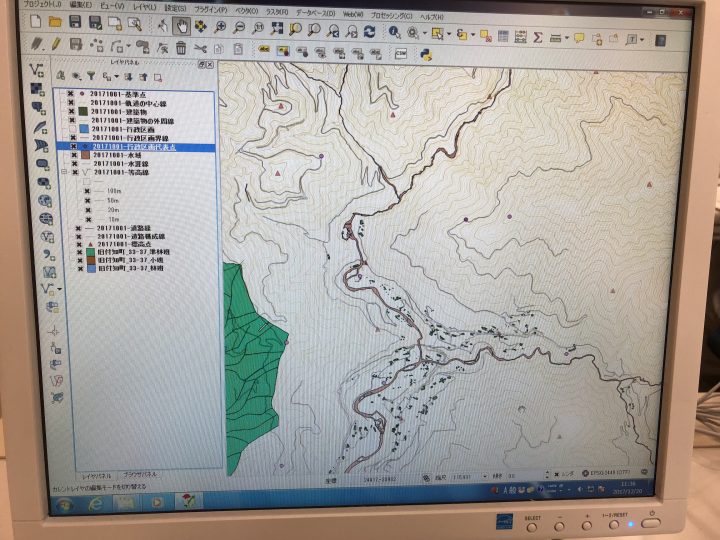Click the blue swatch of 行政区画 layer
The image size is (720, 540).
tap(84, 129)
